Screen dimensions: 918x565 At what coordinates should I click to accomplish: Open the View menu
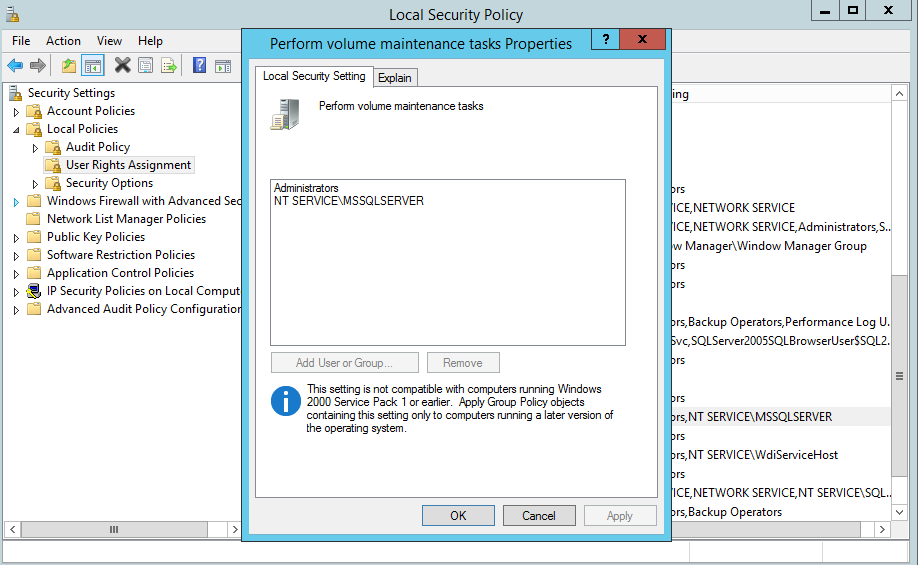109,41
